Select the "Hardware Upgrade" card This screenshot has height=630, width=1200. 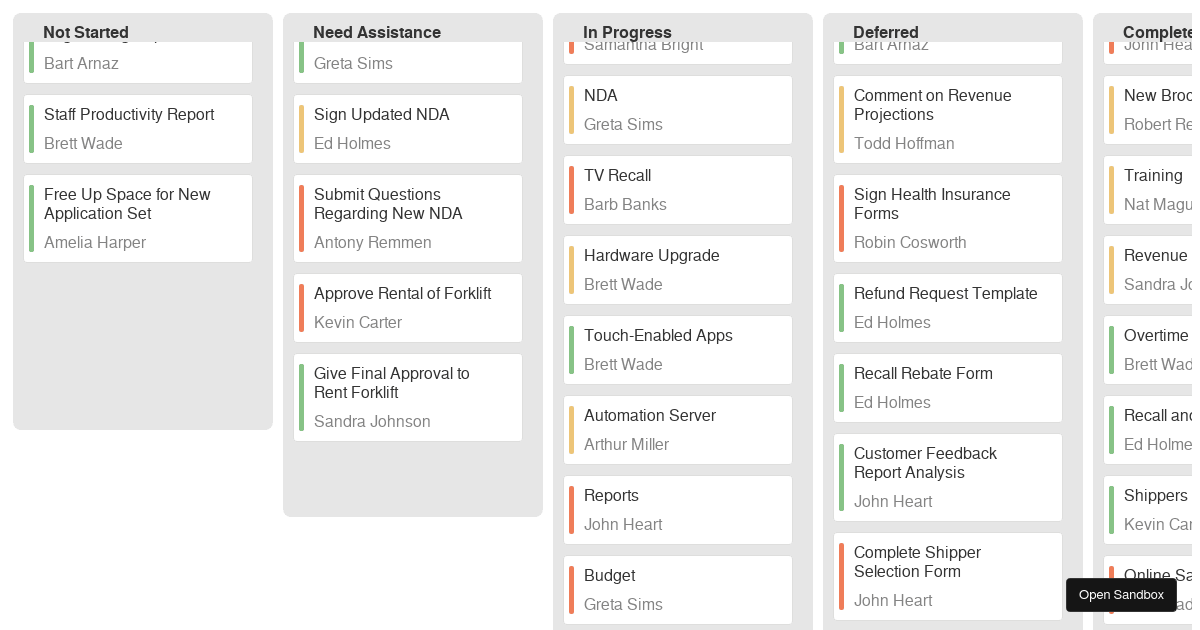[x=677, y=269]
